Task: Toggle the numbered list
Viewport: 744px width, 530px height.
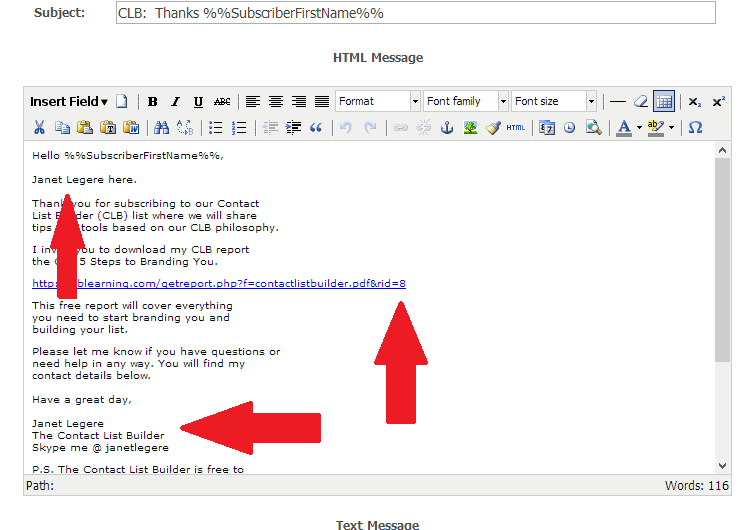Action: tap(239, 127)
